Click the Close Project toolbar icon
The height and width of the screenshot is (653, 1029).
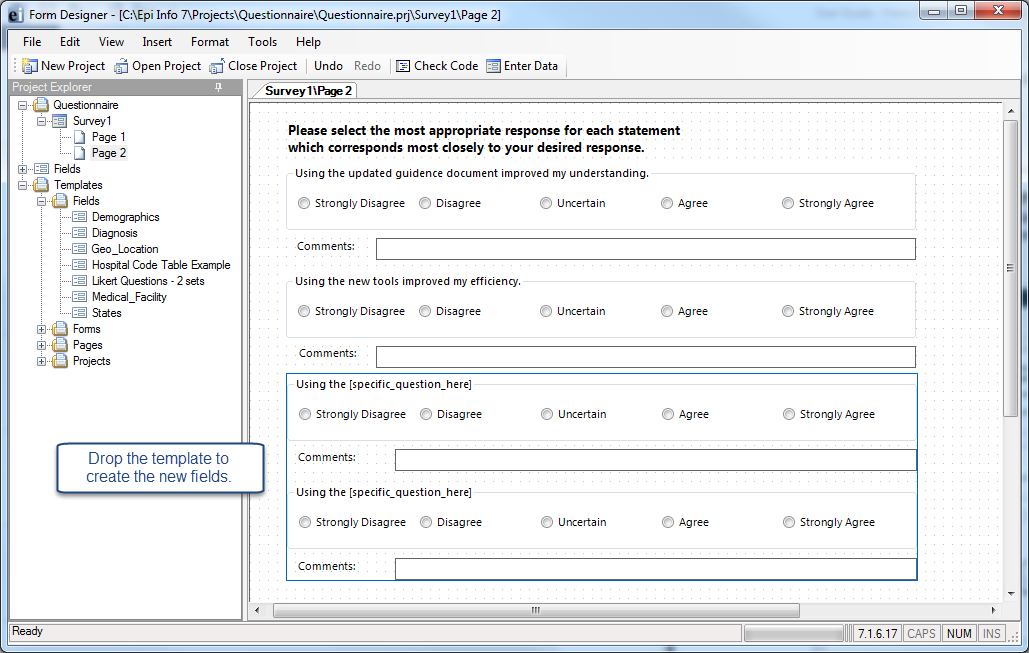tap(217, 66)
